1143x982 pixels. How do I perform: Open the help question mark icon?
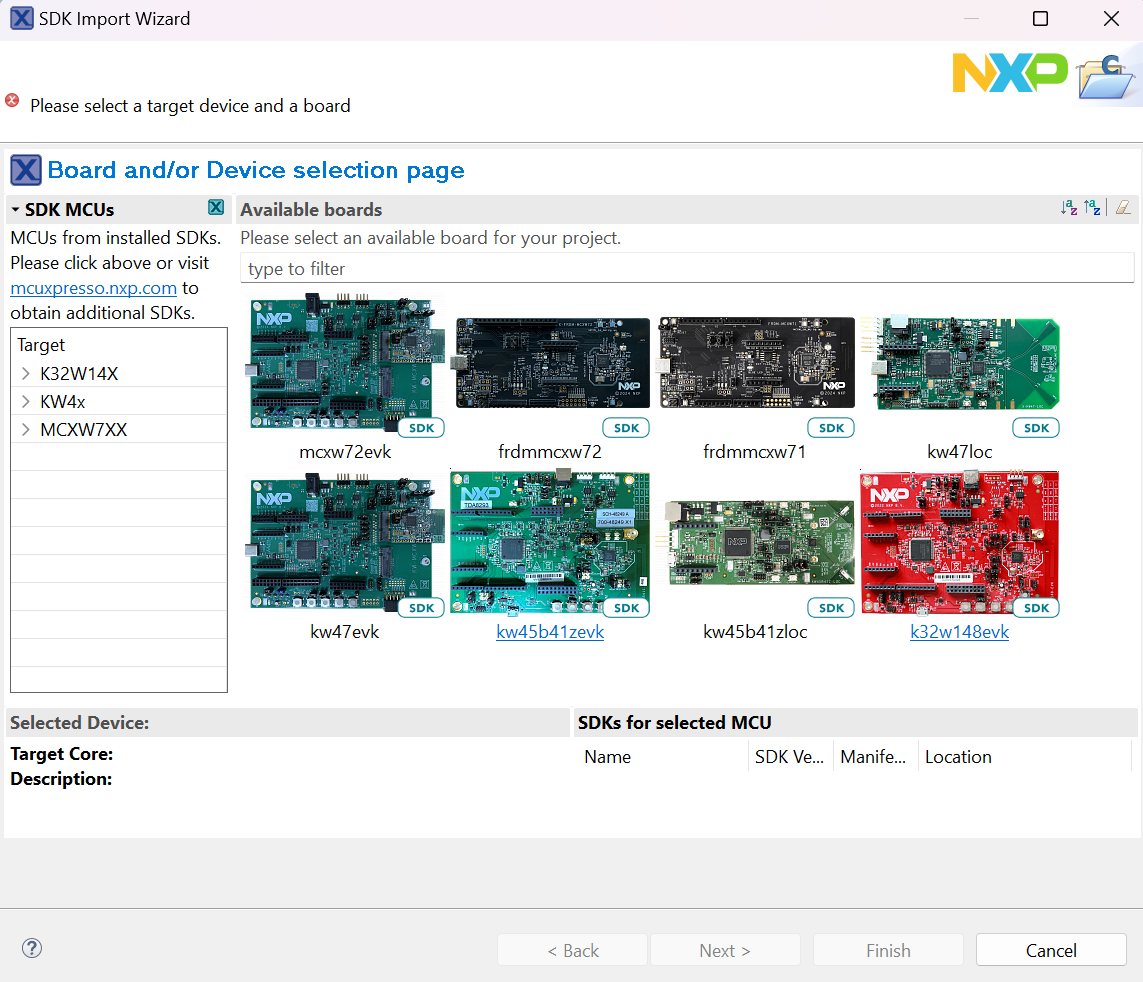click(x=32, y=949)
